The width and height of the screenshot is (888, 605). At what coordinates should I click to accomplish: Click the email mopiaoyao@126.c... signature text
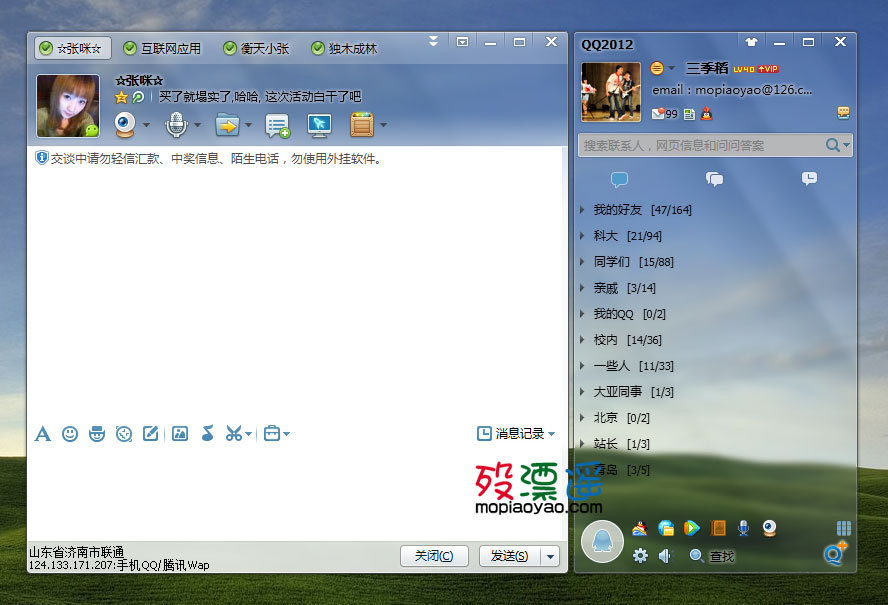pos(732,90)
